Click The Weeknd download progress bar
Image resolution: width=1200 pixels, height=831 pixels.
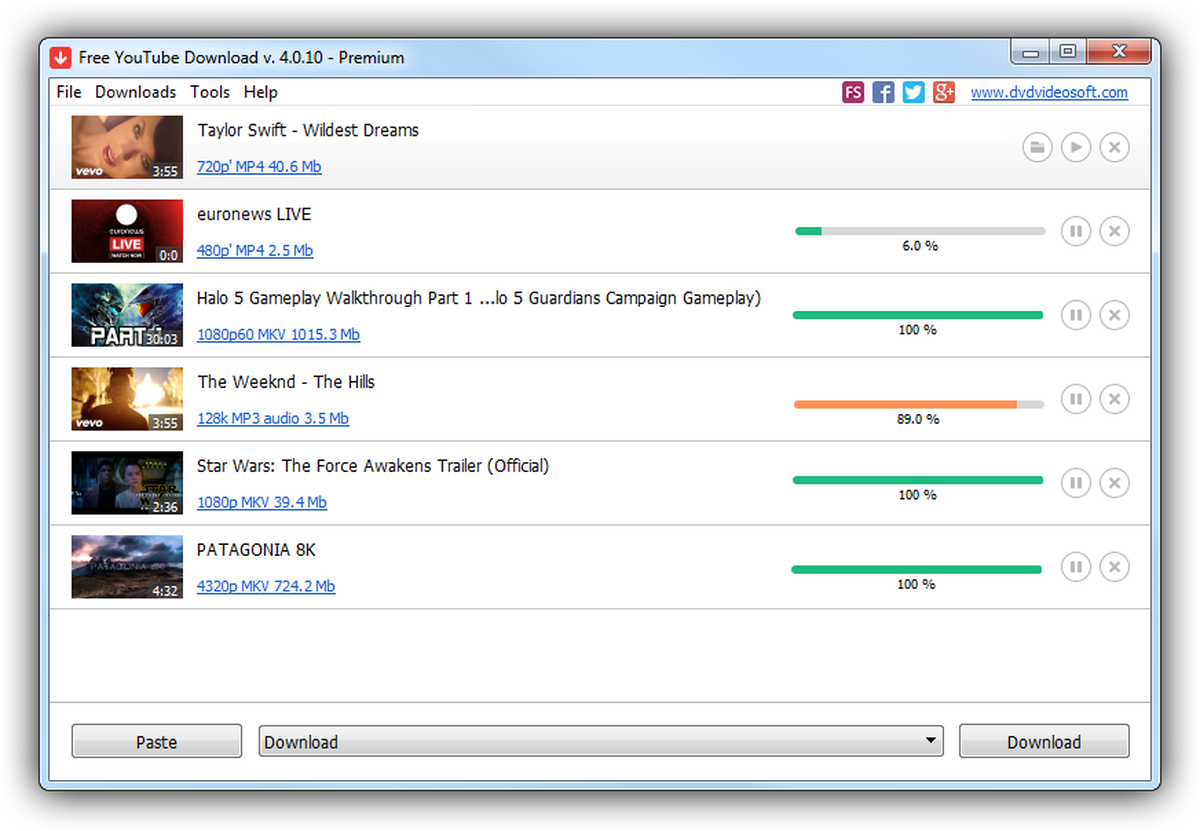[918, 404]
